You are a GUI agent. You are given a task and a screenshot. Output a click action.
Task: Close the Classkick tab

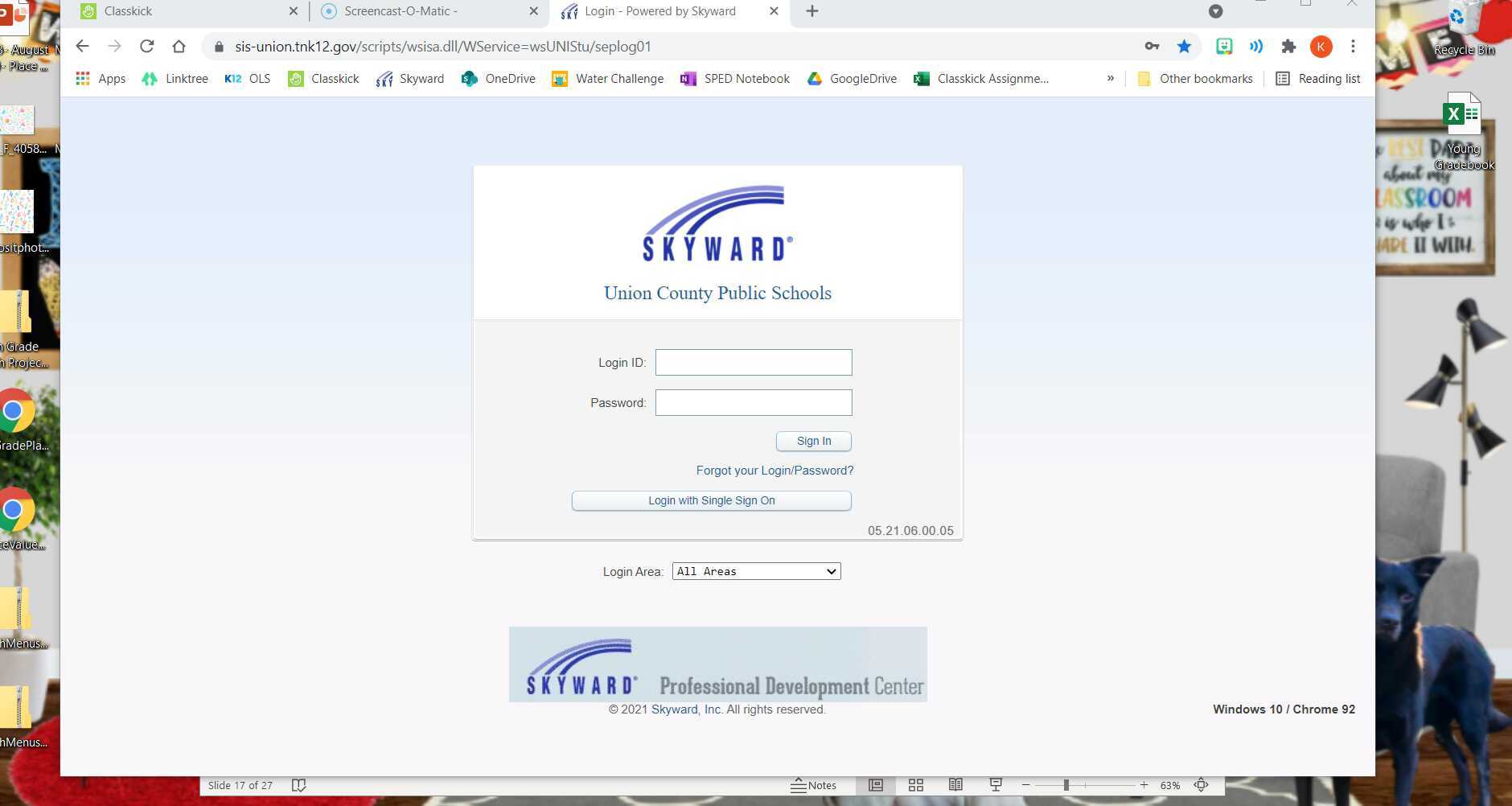294,11
